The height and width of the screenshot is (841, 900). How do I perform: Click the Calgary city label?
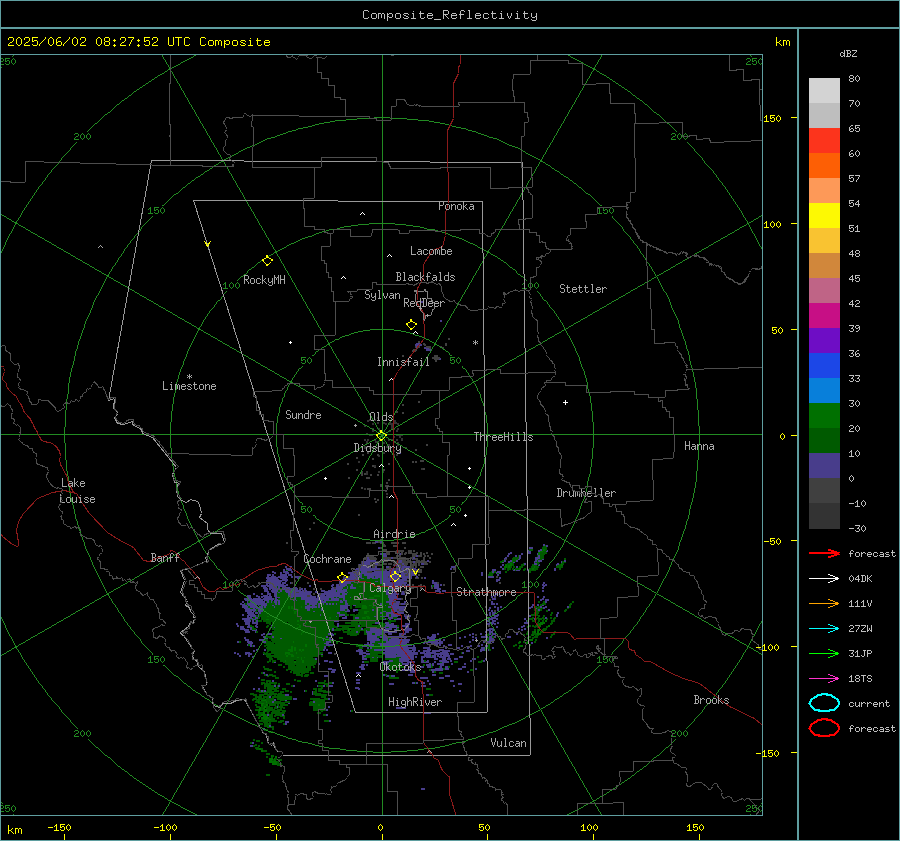pyautogui.click(x=390, y=588)
